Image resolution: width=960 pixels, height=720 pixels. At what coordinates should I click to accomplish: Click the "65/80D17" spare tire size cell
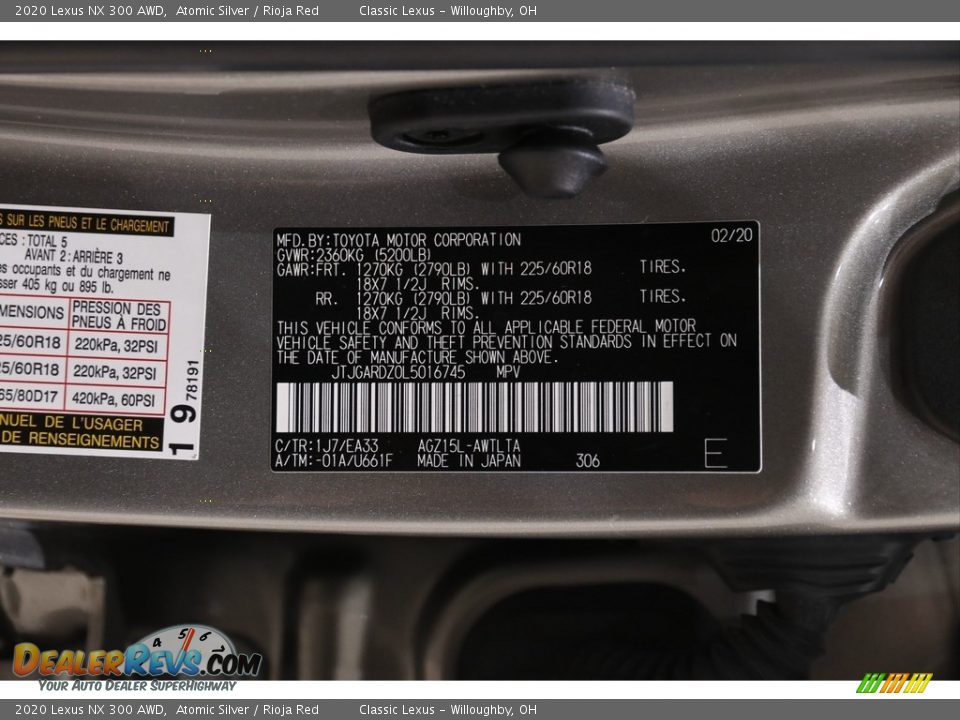point(29,397)
